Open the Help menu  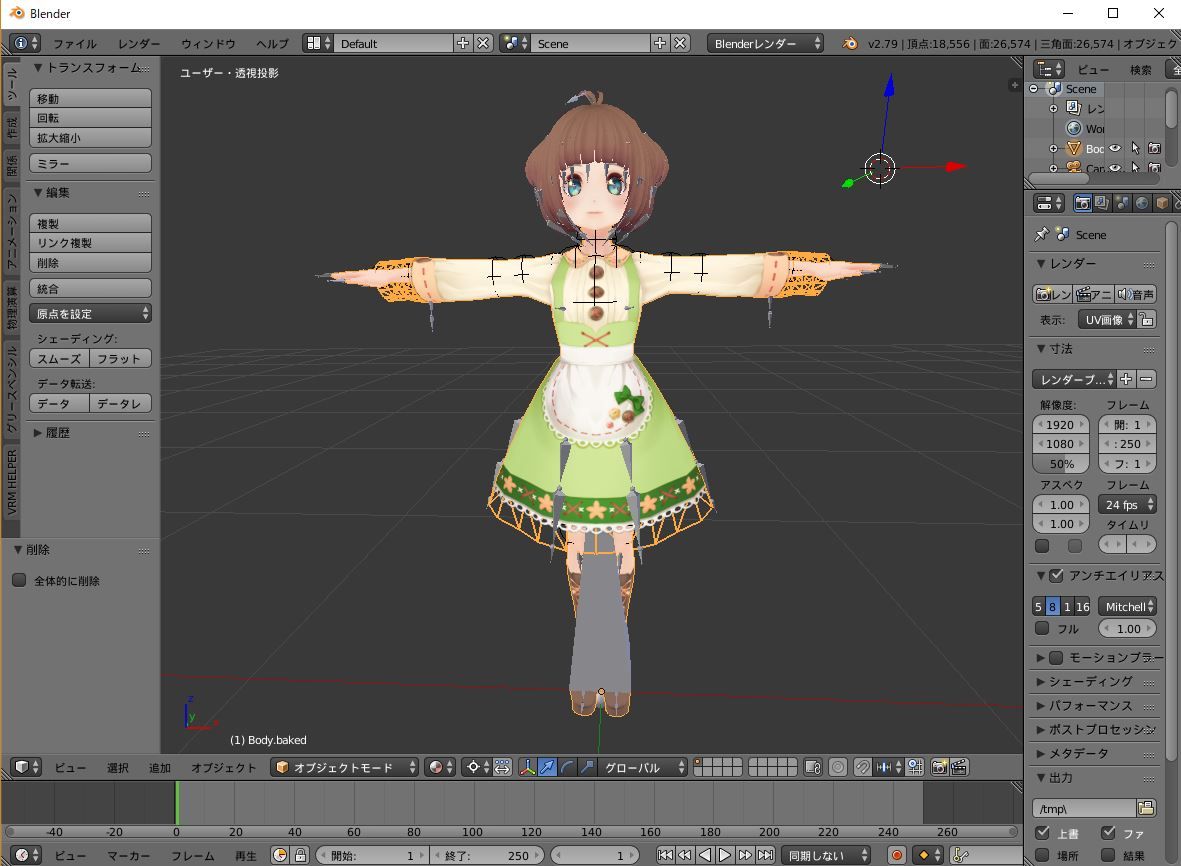(x=272, y=43)
